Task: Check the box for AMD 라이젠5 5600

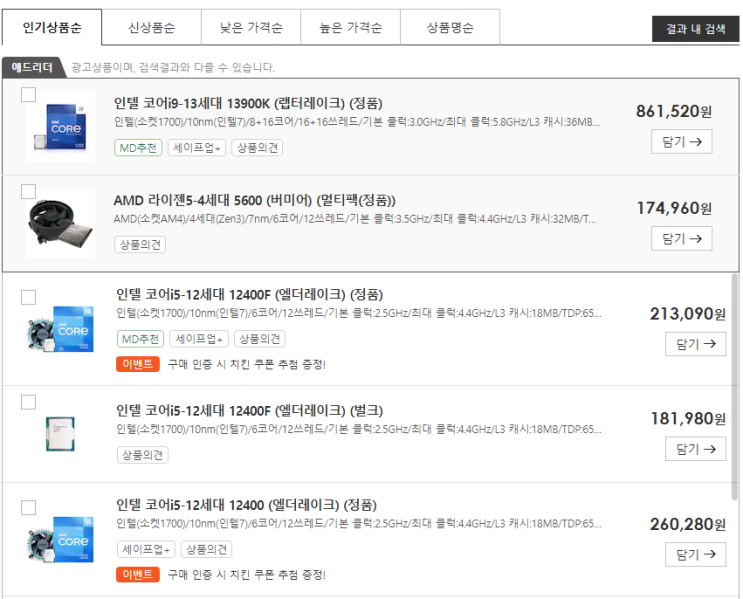Action: coord(28,191)
